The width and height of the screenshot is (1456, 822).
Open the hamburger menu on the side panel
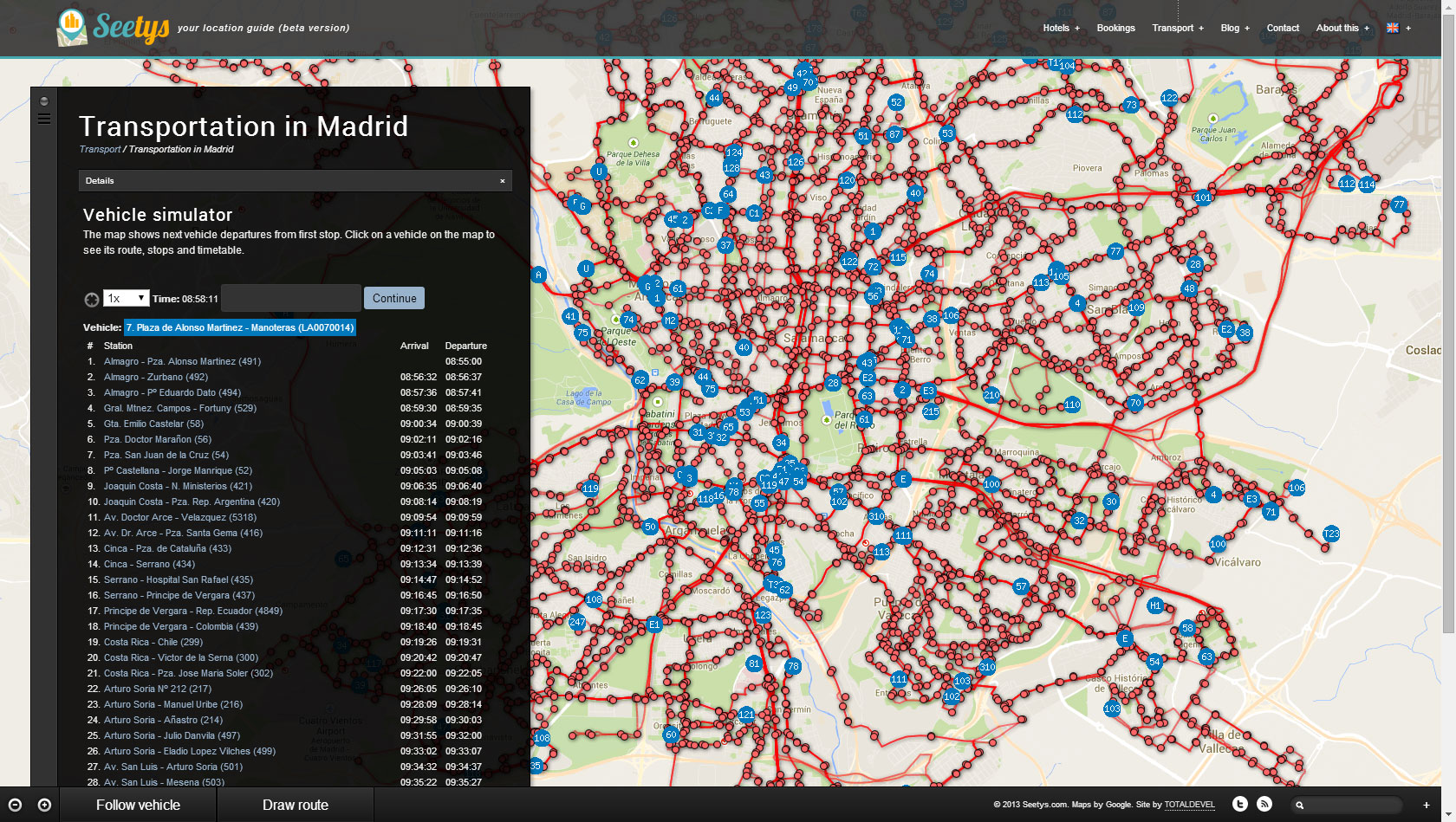pyautogui.click(x=44, y=119)
